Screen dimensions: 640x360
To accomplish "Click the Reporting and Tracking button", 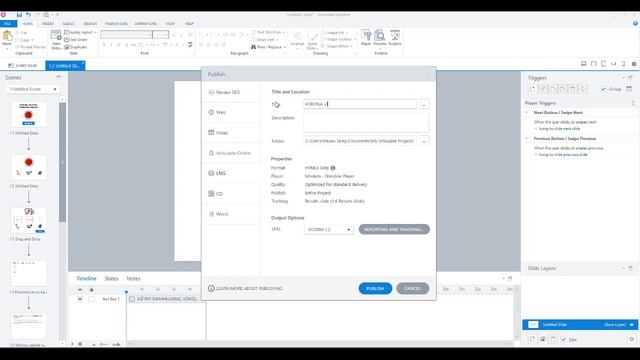I will point(394,229).
